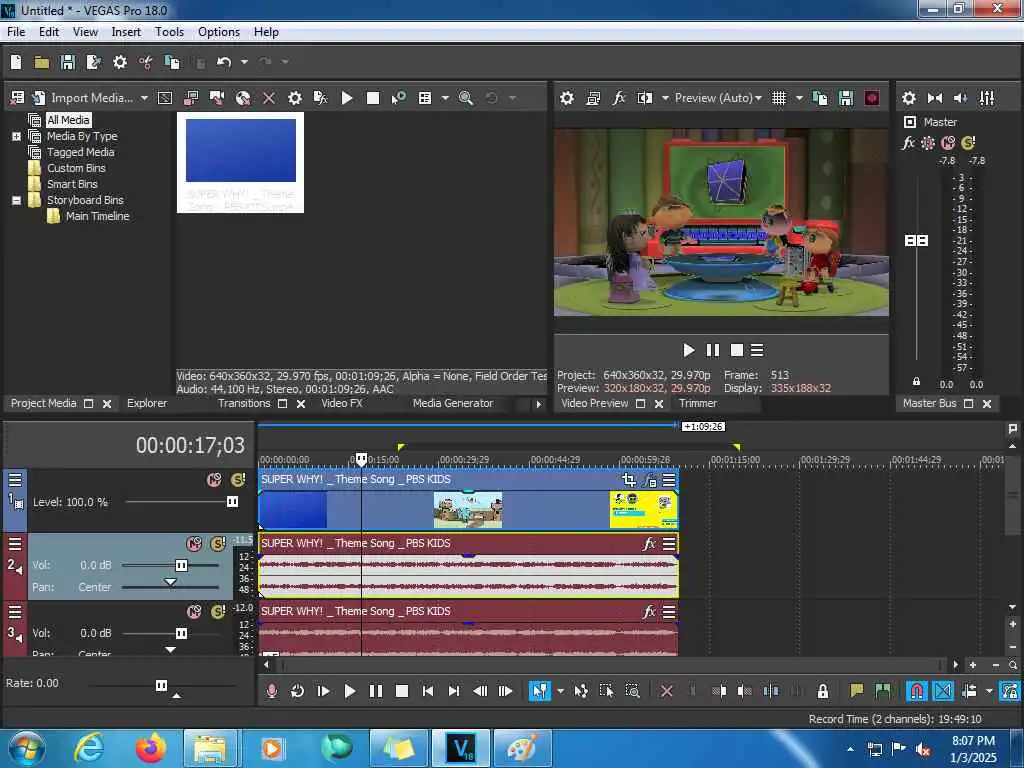Expand the Media By Type node
This screenshot has width=1024, height=768.
point(16,136)
